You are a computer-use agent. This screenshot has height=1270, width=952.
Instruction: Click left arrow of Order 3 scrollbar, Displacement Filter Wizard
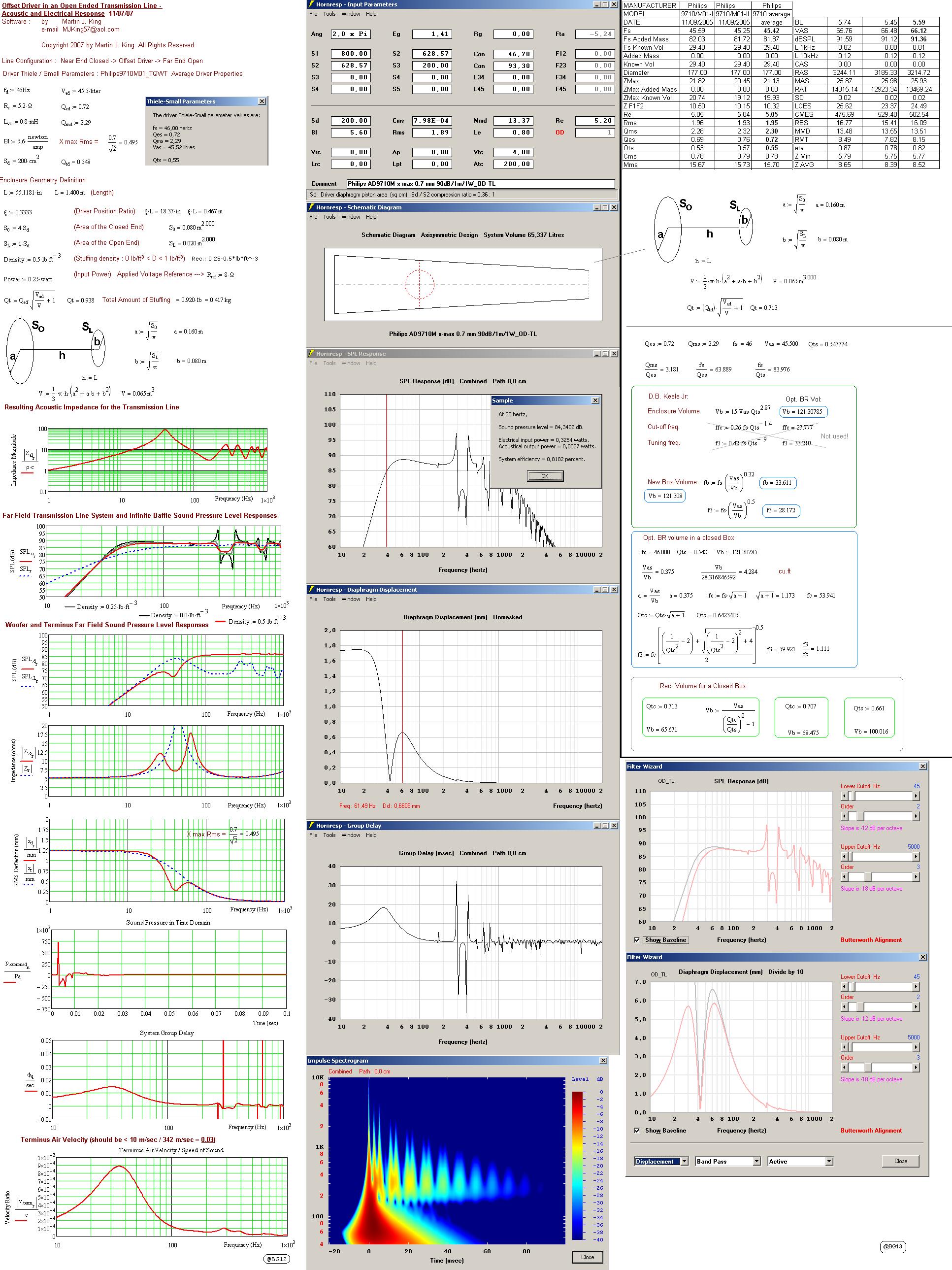(x=844, y=1068)
